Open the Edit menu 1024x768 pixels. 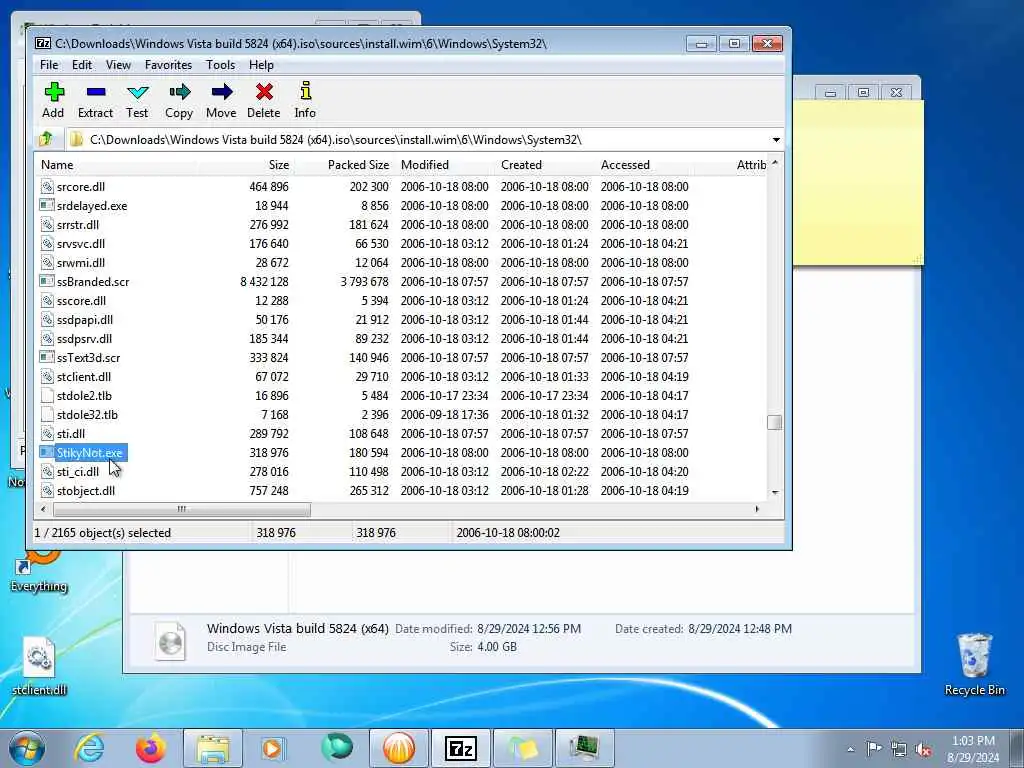[82, 65]
